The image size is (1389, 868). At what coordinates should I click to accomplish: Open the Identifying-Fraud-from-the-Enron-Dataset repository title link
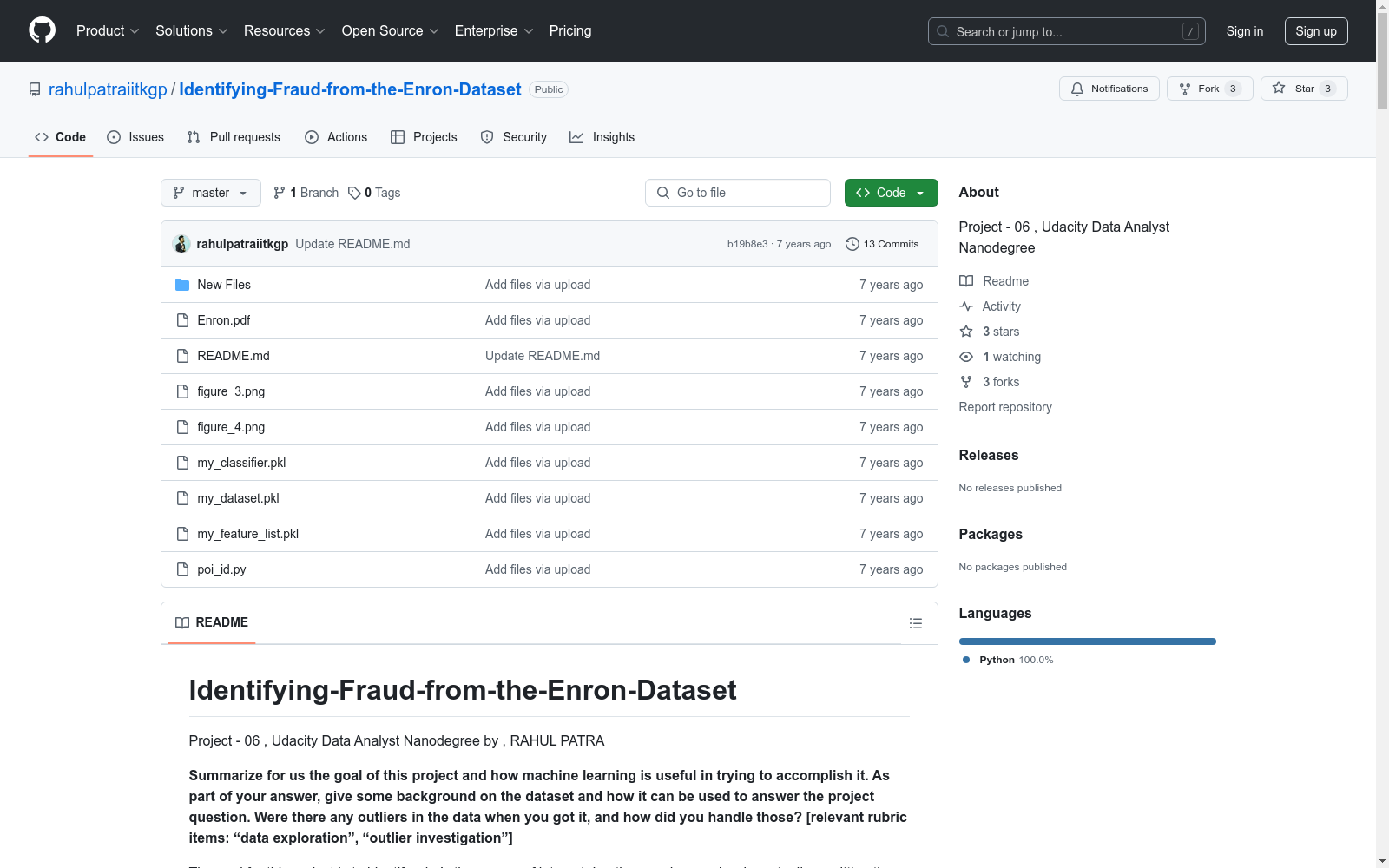[x=350, y=89]
